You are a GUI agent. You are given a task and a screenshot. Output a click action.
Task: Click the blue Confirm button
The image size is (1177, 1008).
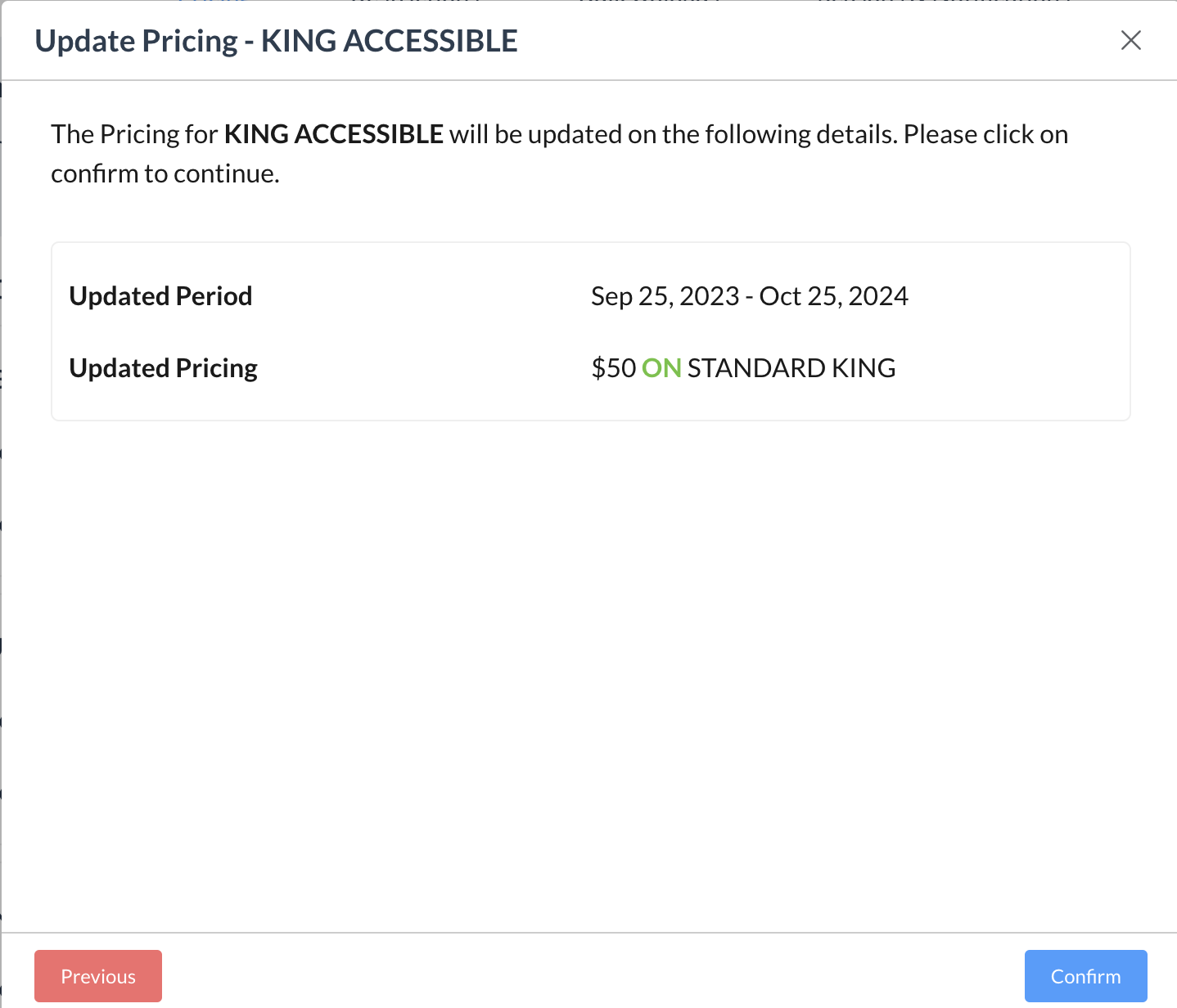point(1085,976)
